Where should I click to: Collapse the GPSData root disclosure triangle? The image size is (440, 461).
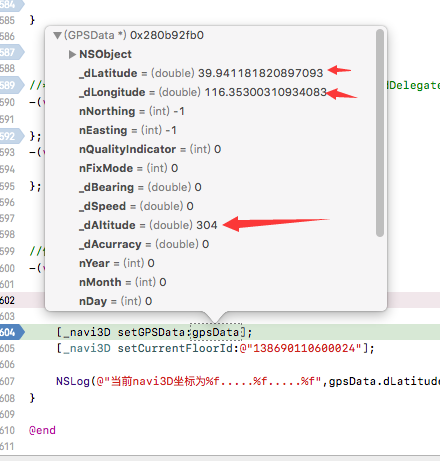[x=57, y=35]
